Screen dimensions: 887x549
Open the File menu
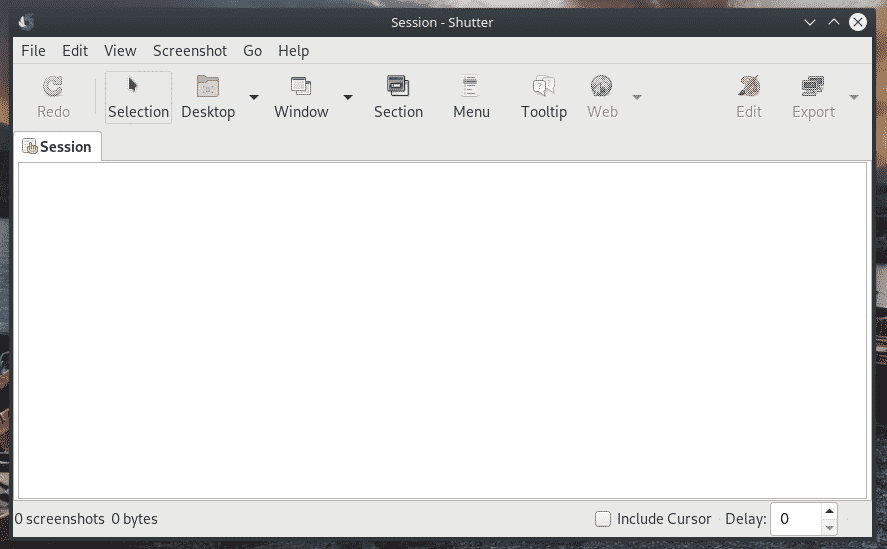(x=33, y=51)
